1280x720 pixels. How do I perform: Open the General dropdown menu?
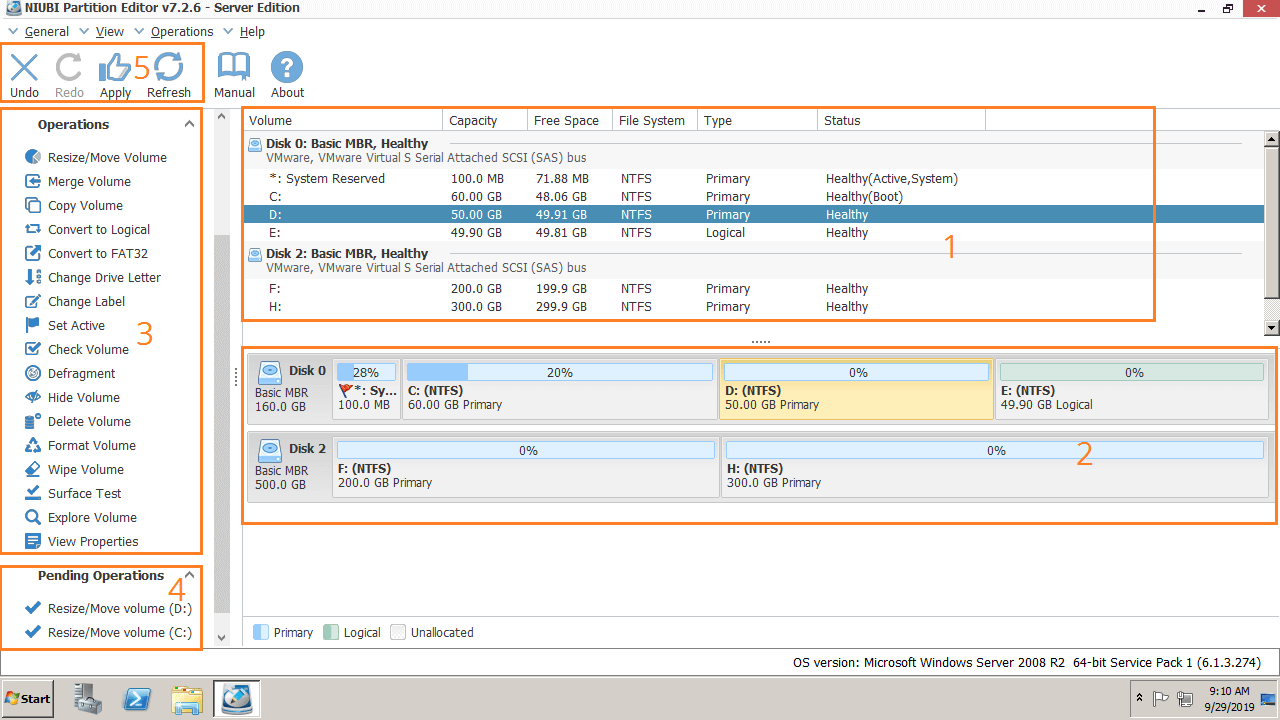[46, 31]
